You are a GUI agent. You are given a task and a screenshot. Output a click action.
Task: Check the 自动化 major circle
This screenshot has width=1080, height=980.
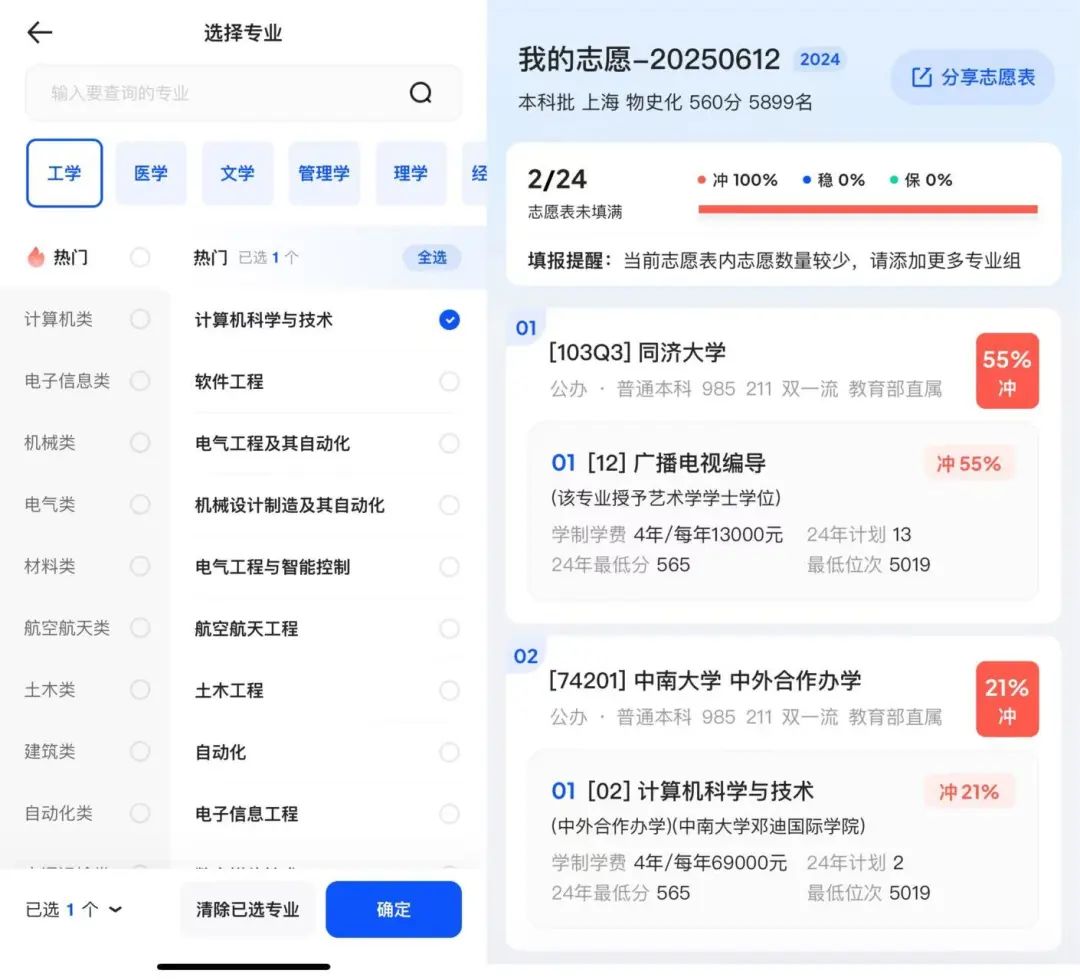click(449, 752)
